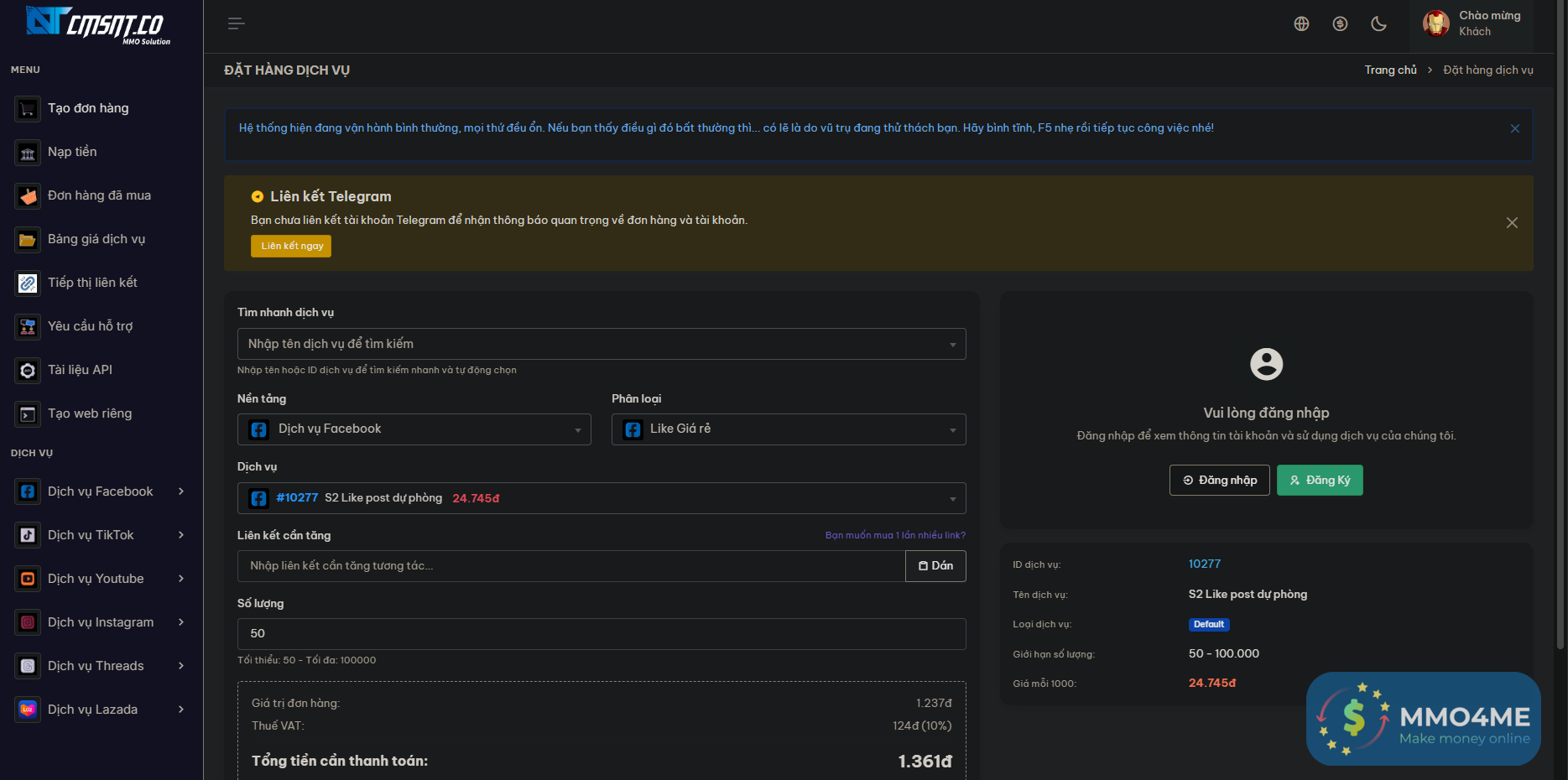Dismiss the blue system status notice
1568x780 pixels.
pos(1514,128)
